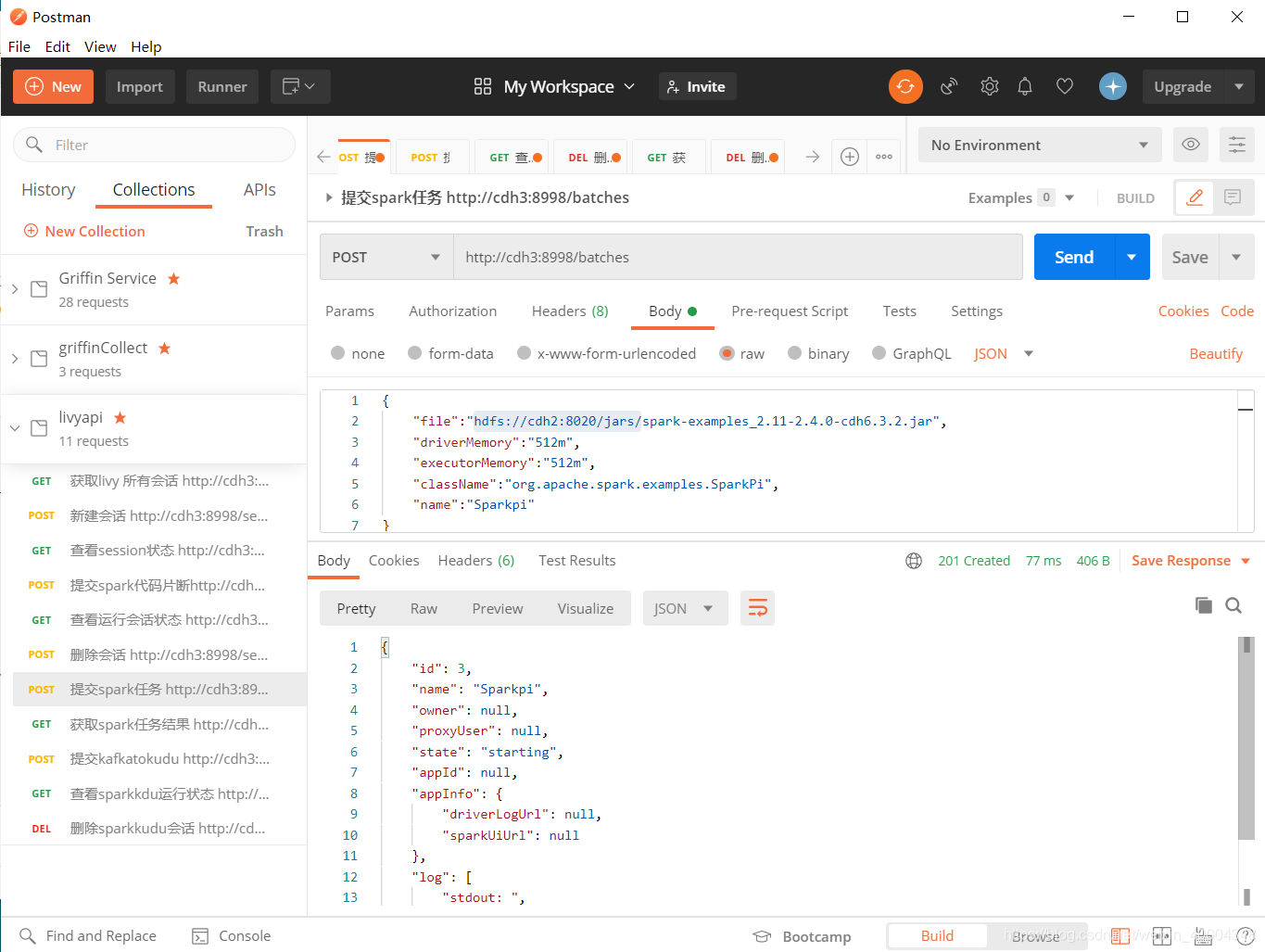The image size is (1265, 952).
Task: Click Beautify link
Action: click(1216, 353)
